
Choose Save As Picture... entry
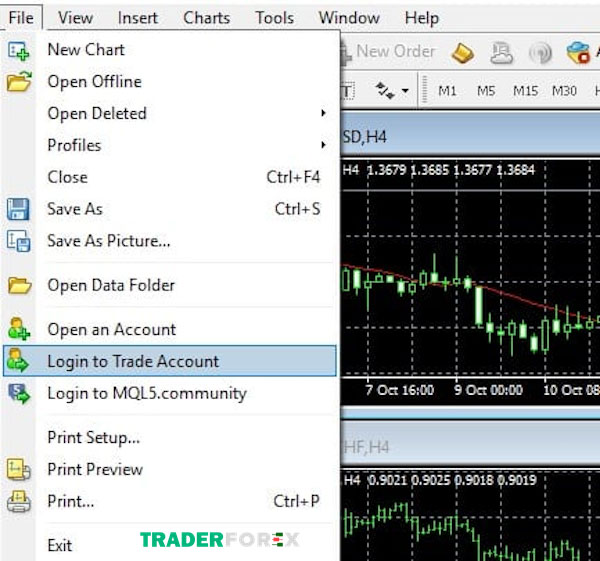pyautogui.click(x=170, y=241)
